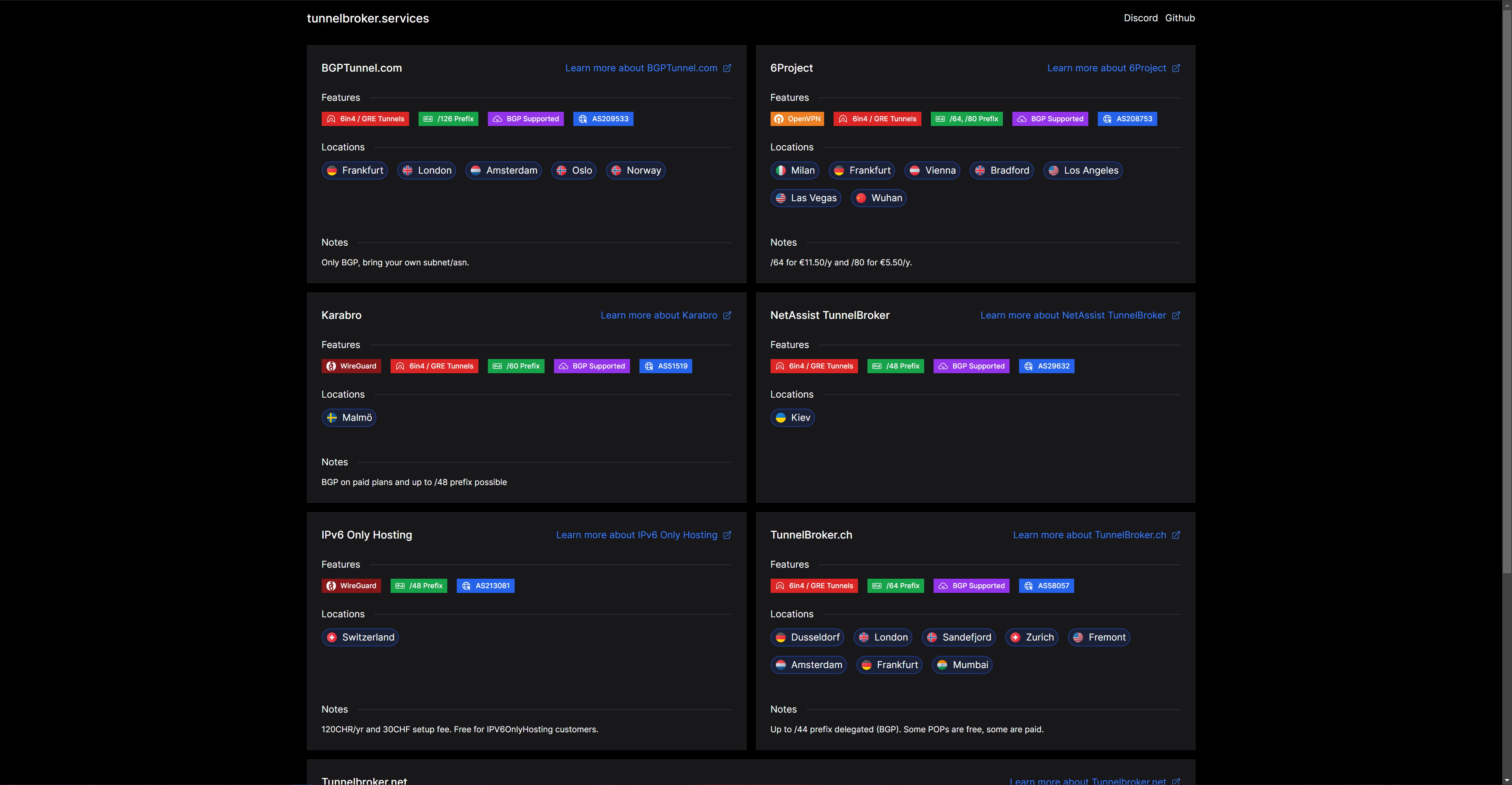
Task: Click the Ukrainian flag icon next to Kiev
Action: point(781,418)
